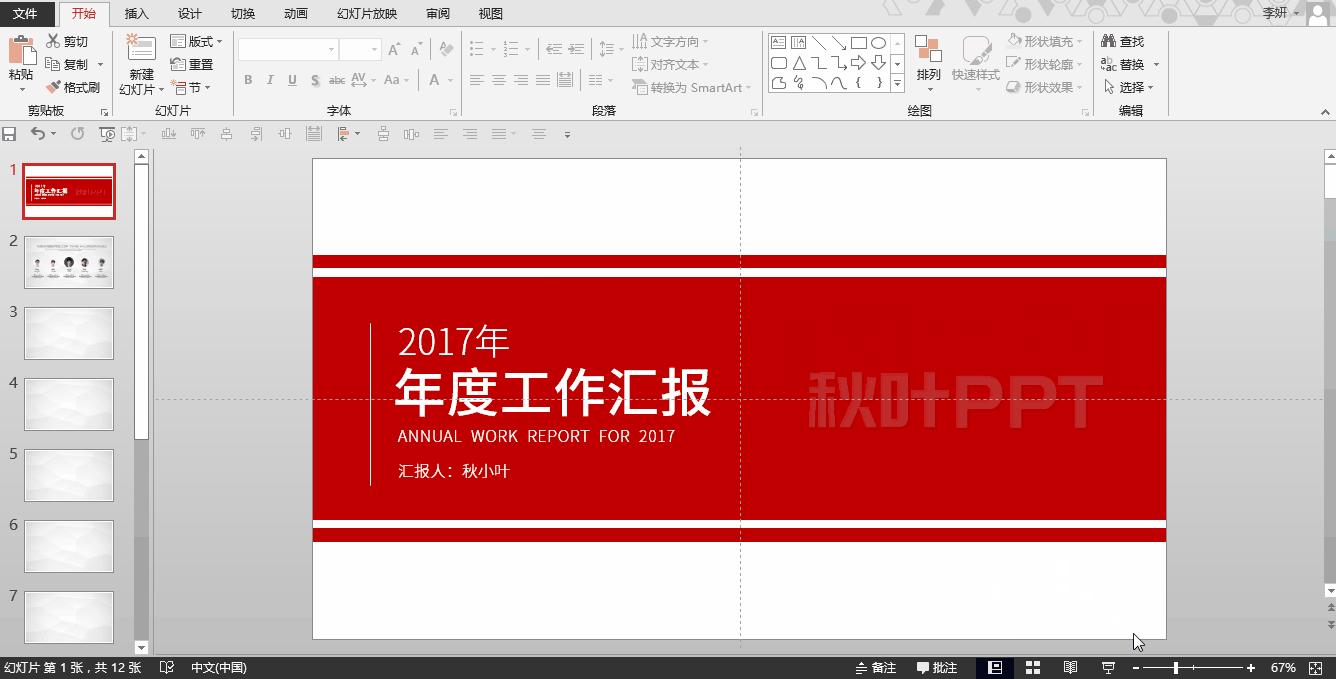Start Slide Show from the status bar
This screenshot has height=679, width=1336.
[x=1107, y=667]
